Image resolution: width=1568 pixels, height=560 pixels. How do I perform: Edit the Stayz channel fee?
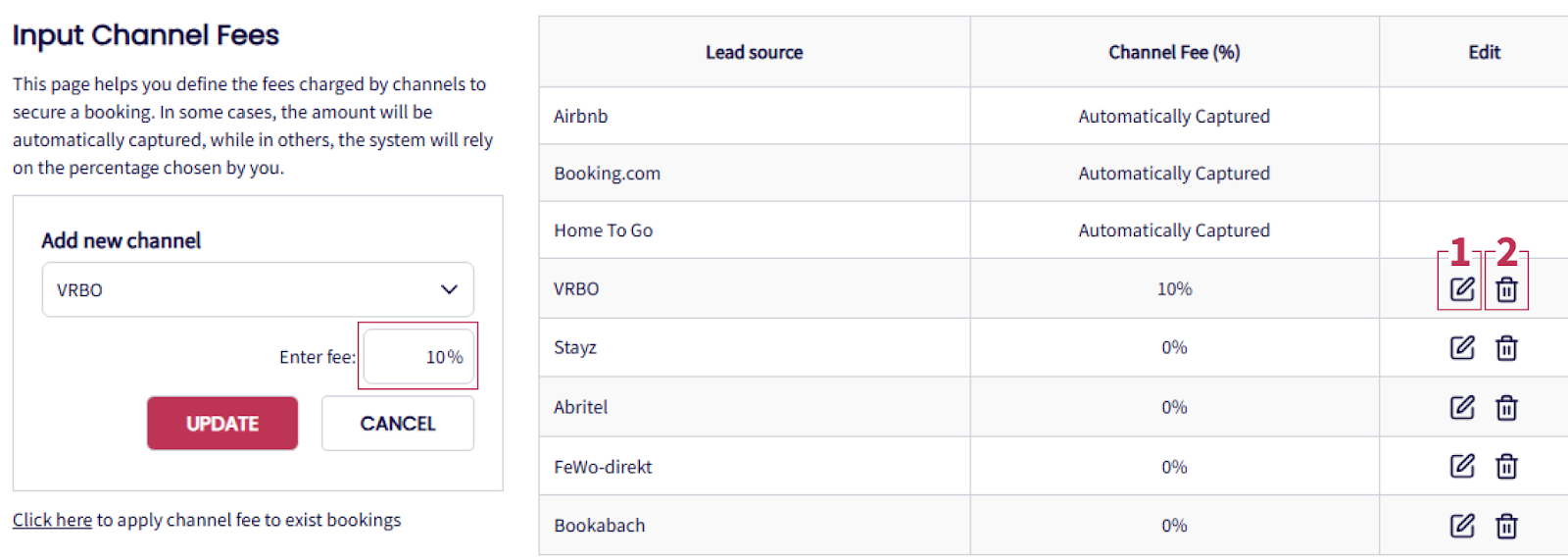pyautogui.click(x=1461, y=347)
